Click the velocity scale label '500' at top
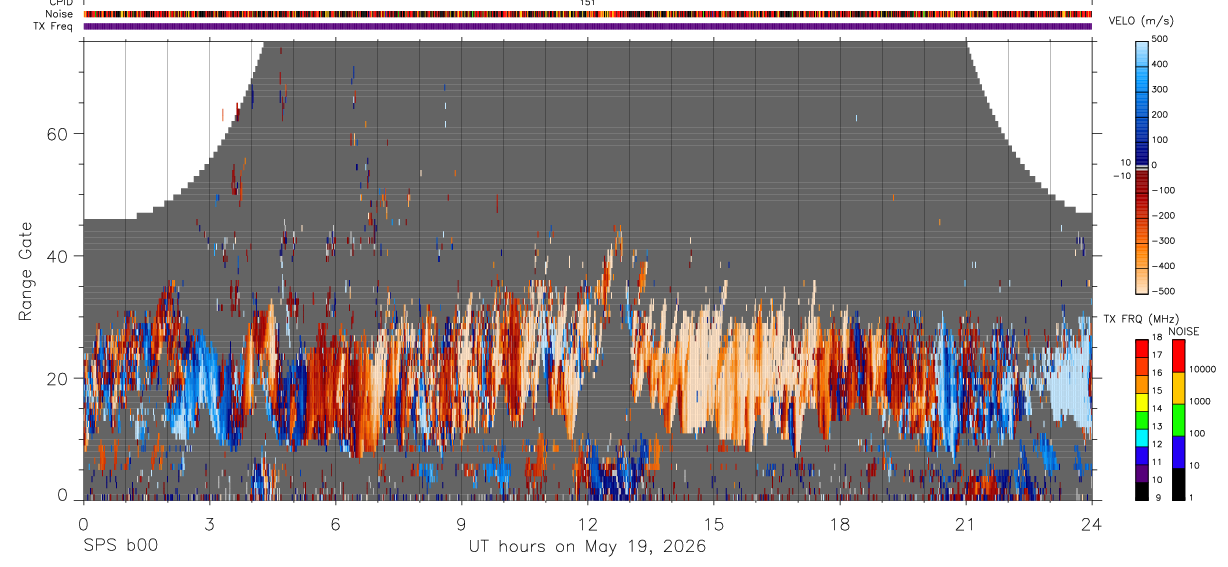Screen dimensions: 1228x567 click(x=1161, y=39)
